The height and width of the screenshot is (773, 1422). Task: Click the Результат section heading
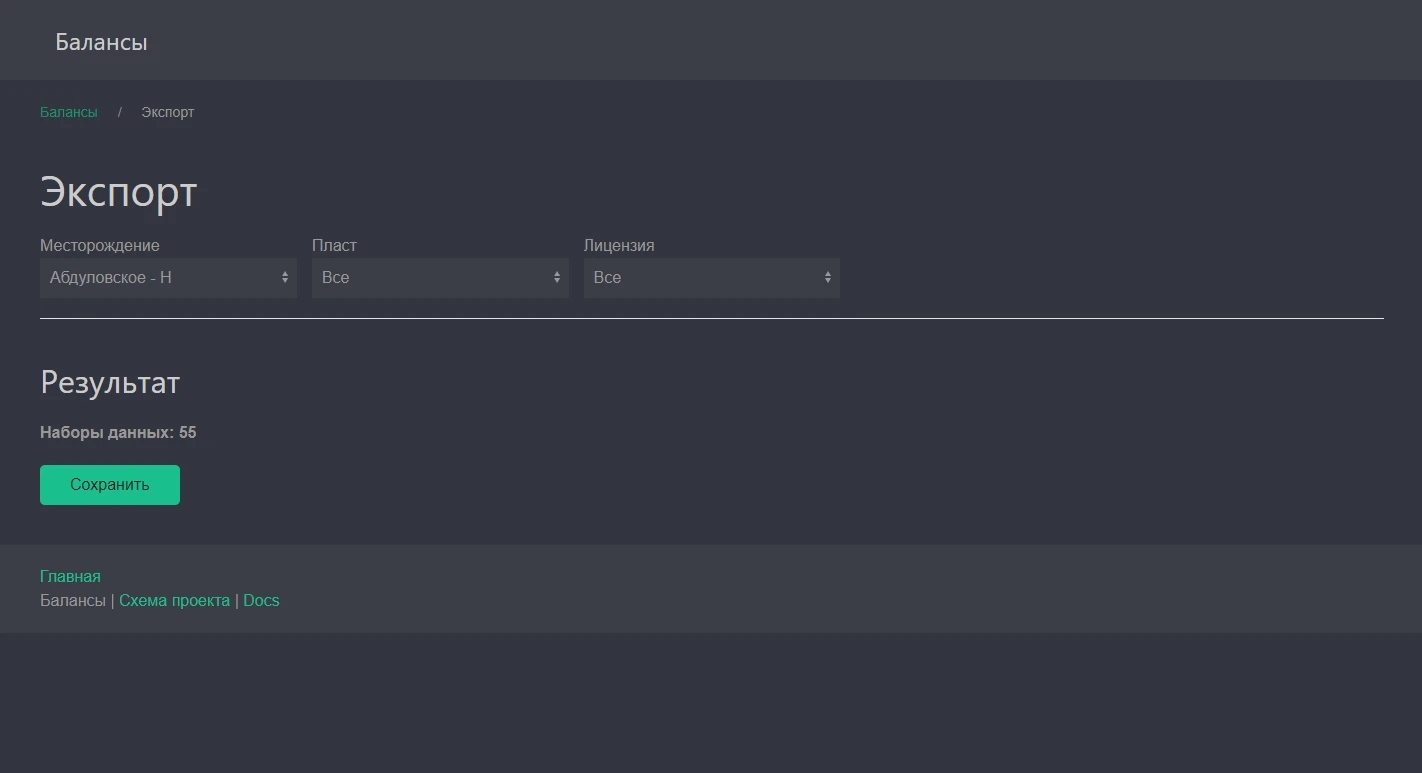click(x=110, y=382)
